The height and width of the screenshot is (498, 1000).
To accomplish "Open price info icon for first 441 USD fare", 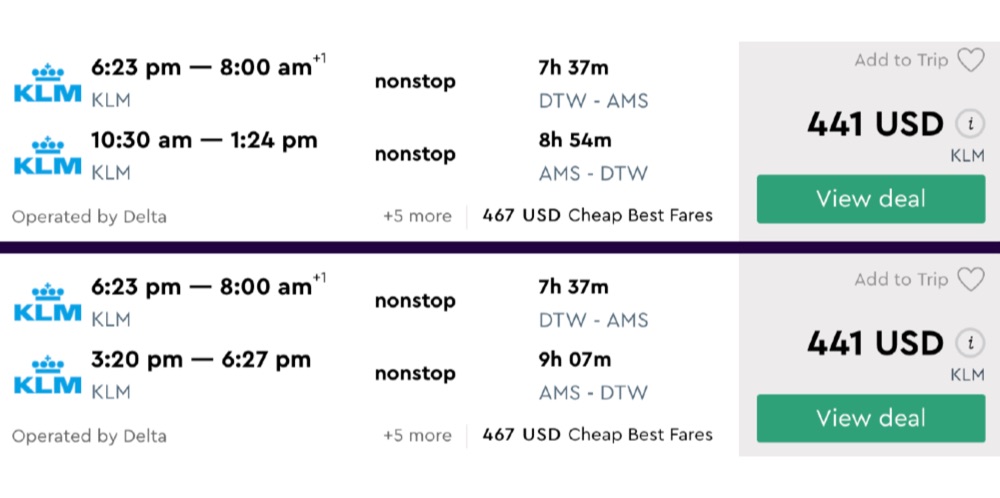I will pos(967,124).
